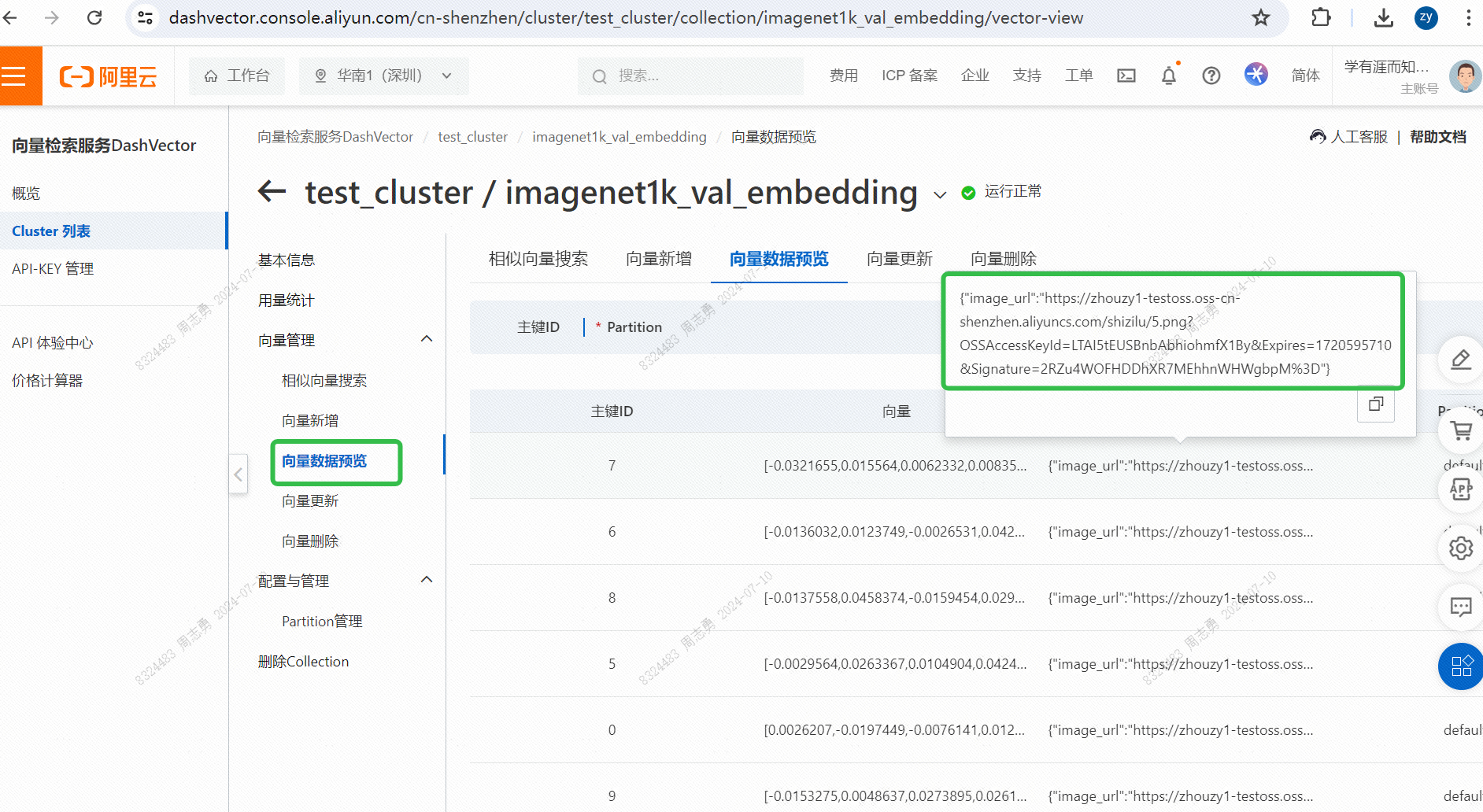Click the Aliyun logo

(109, 76)
